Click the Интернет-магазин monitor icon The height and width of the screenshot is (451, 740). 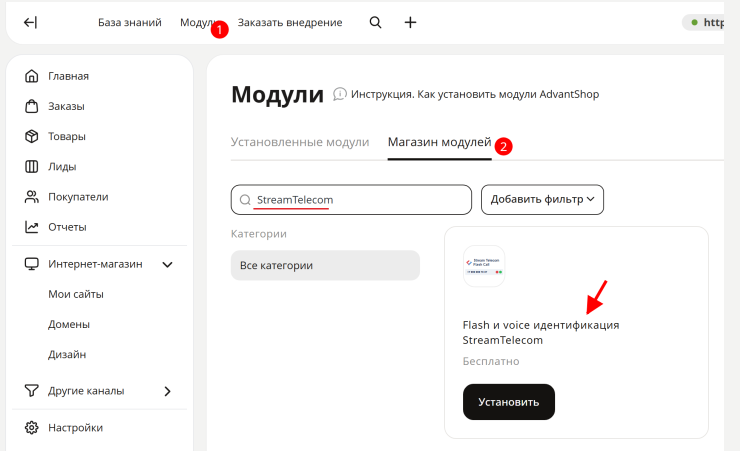(32, 264)
